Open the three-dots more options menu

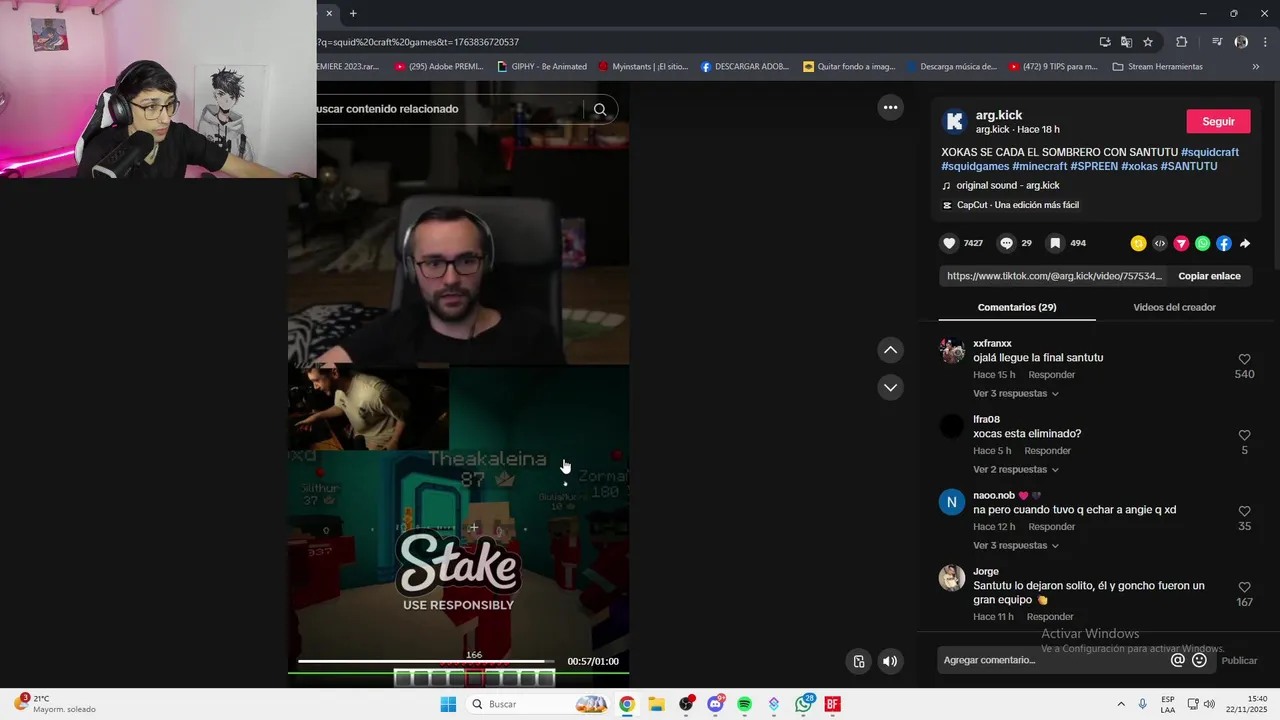tap(890, 107)
